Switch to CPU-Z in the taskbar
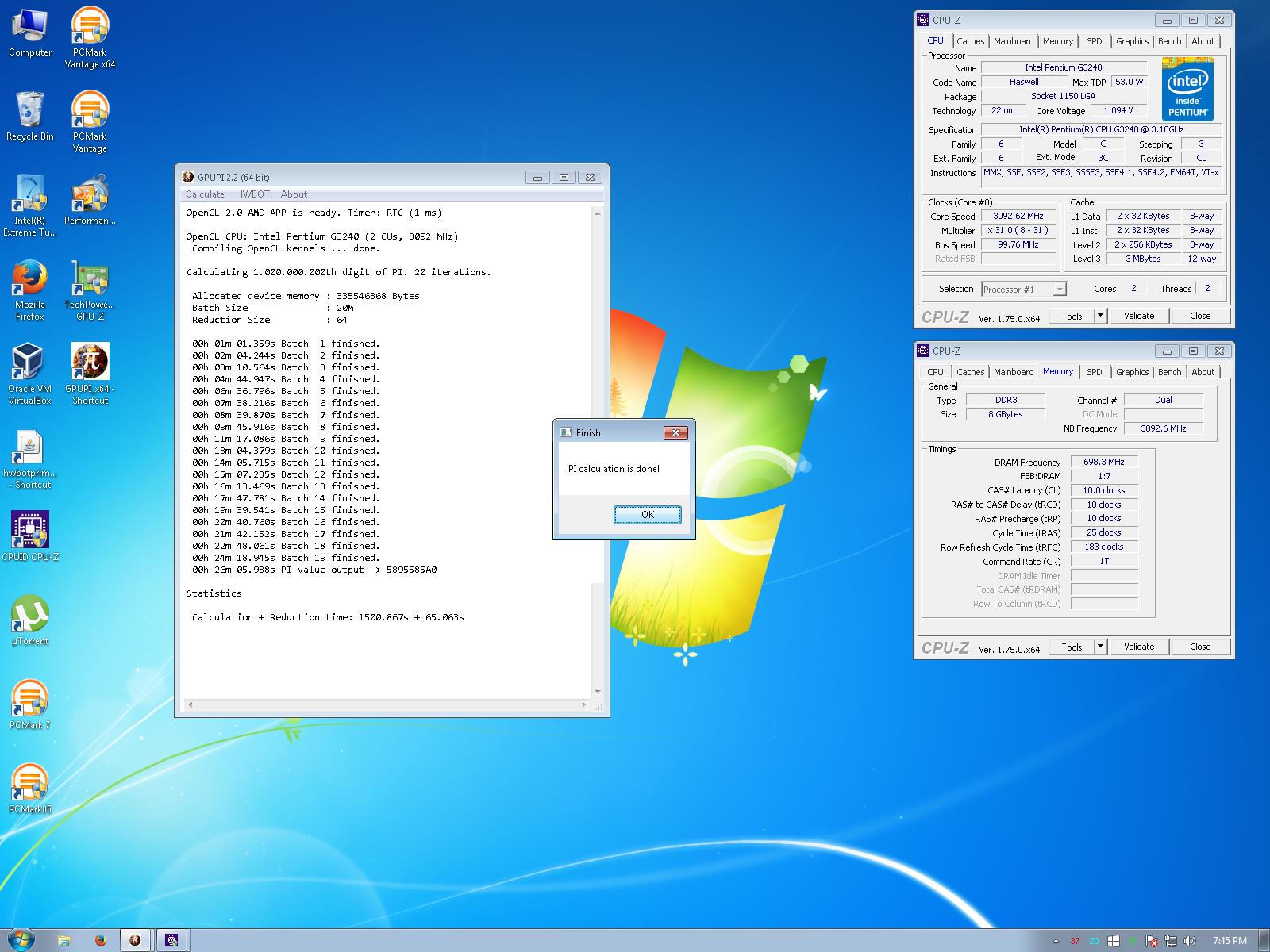The height and width of the screenshot is (952, 1270). [171, 940]
